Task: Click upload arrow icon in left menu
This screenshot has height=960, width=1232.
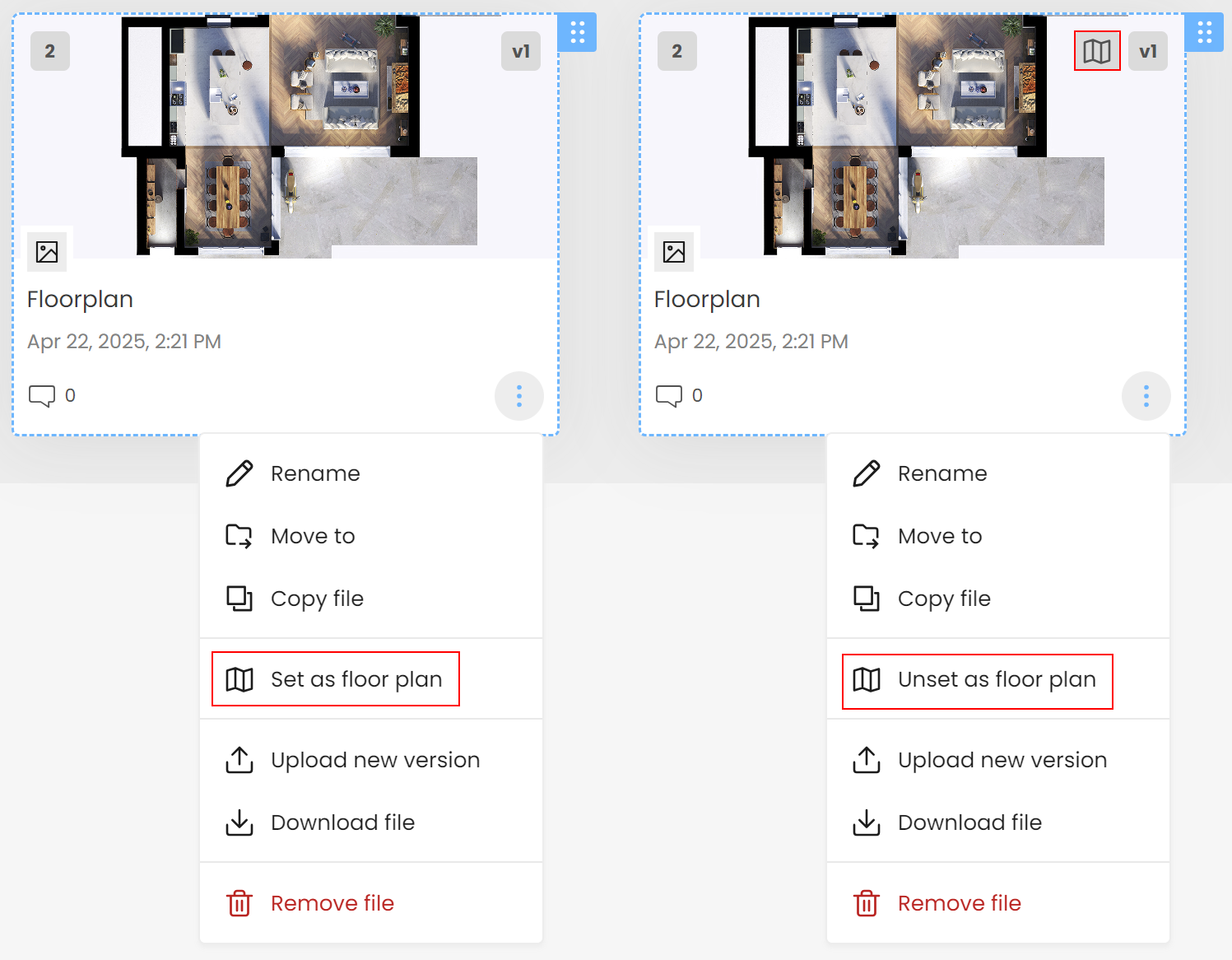Action: (239, 760)
